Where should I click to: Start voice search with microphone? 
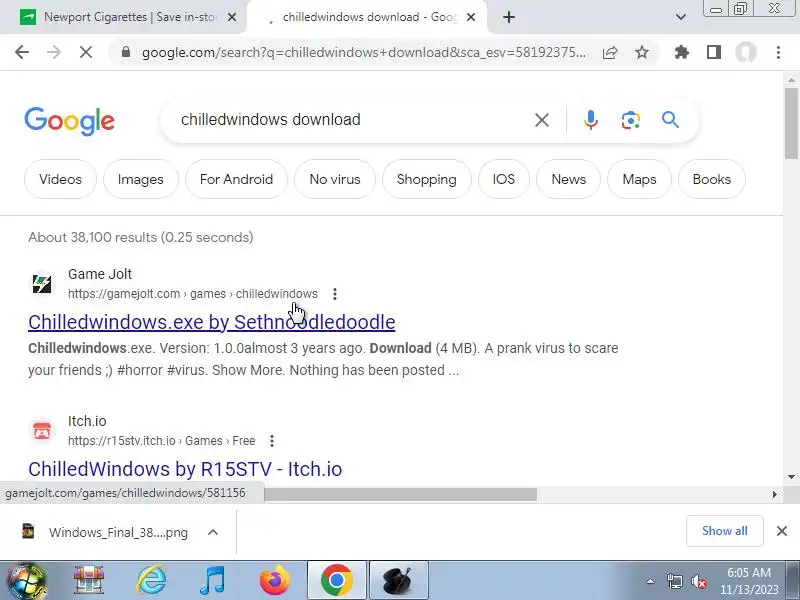pos(591,120)
